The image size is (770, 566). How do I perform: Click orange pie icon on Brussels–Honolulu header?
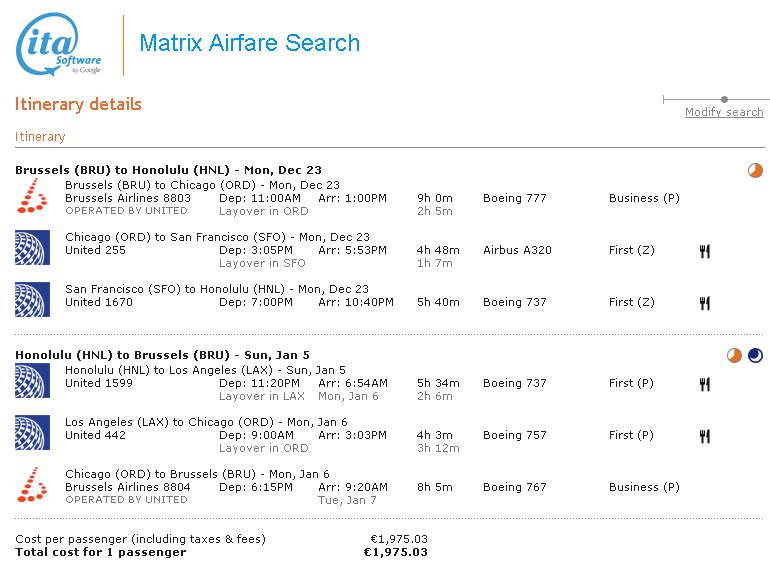pyautogui.click(x=755, y=170)
